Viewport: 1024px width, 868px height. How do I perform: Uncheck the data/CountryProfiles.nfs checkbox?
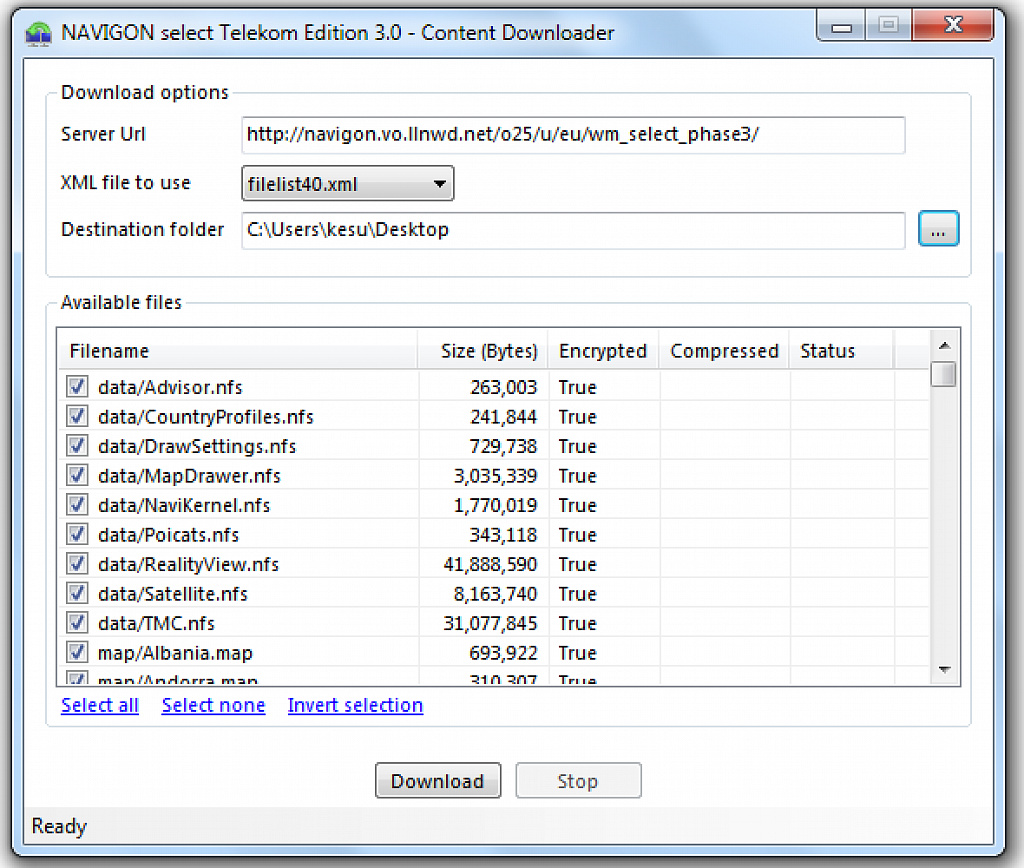[77, 416]
